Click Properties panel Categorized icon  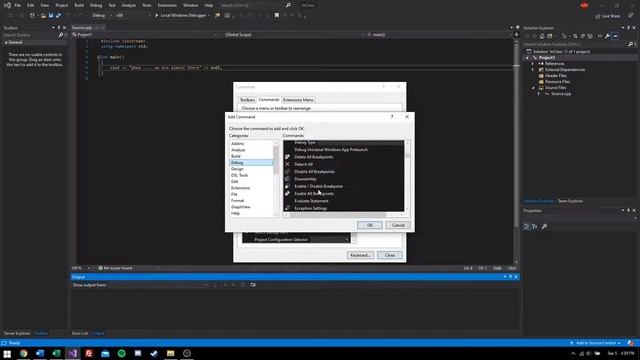[x=527, y=227]
